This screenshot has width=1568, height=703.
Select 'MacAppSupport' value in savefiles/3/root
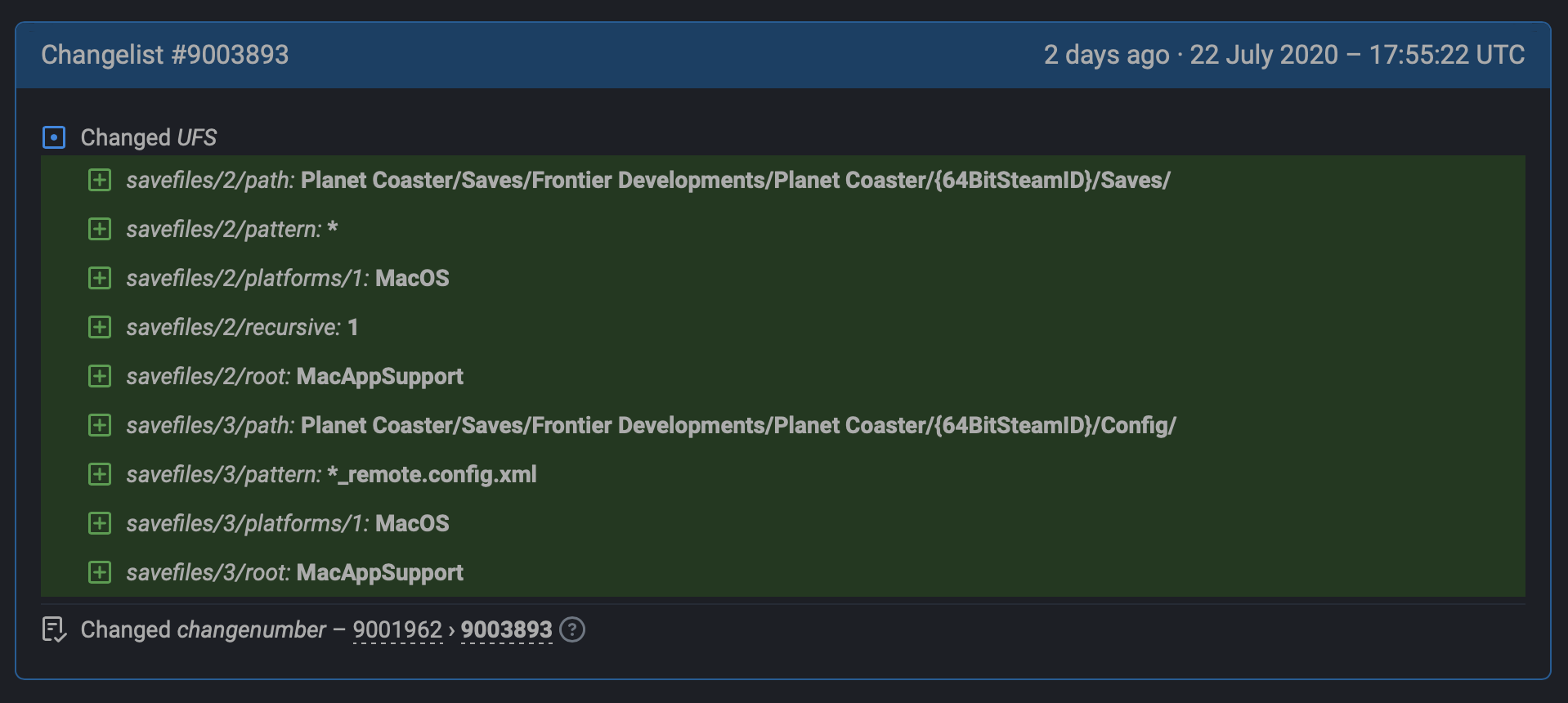click(380, 572)
